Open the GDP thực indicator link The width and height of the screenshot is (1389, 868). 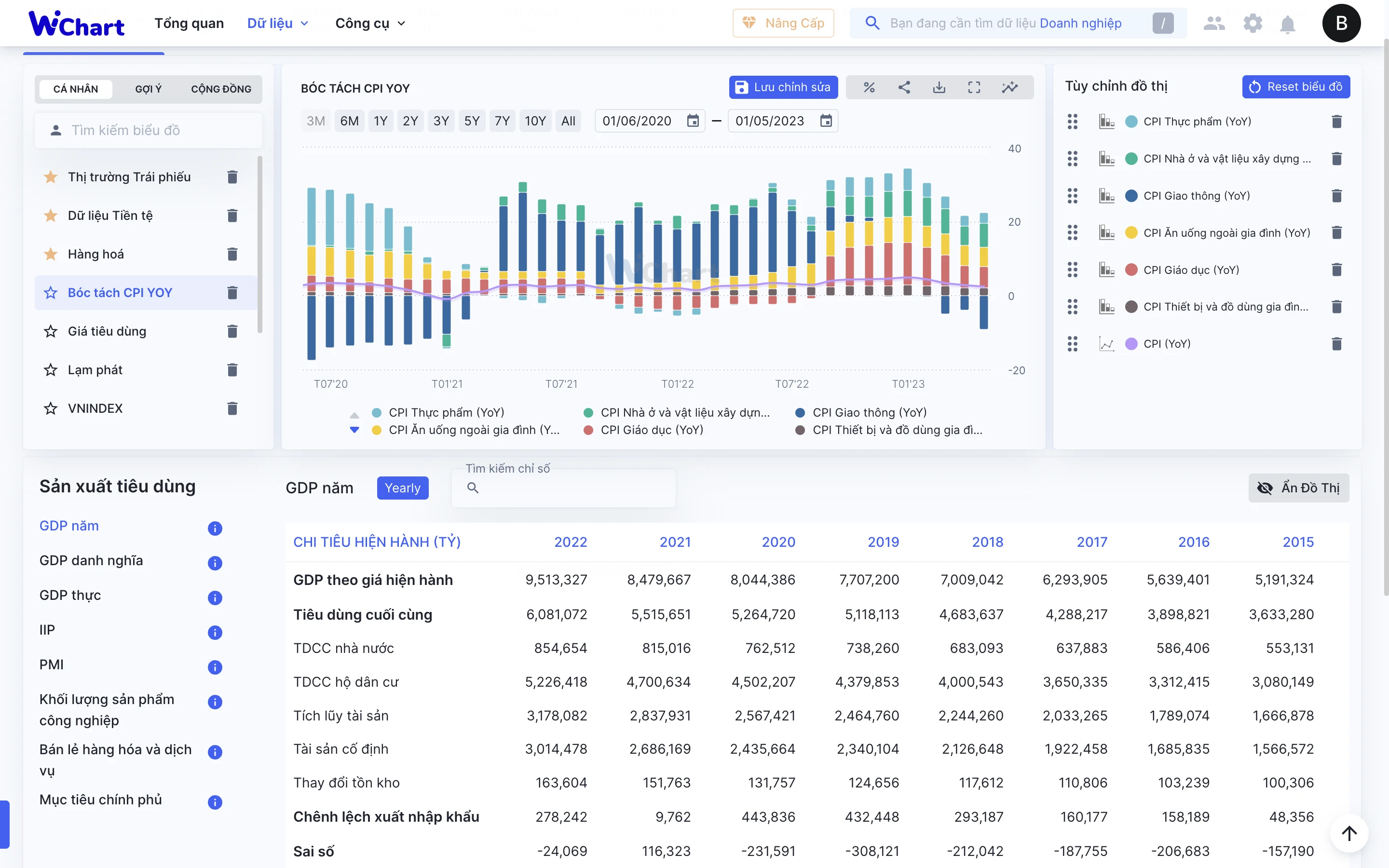[70, 596]
